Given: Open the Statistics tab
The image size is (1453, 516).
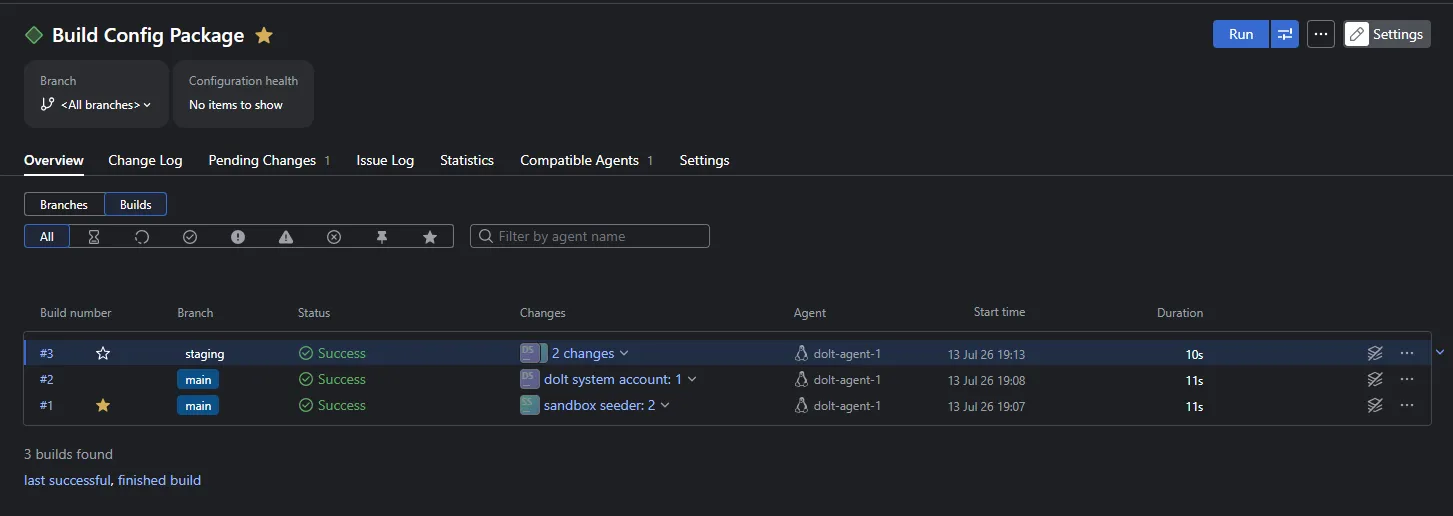Looking at the screenshot, I should tap(467, 160).
